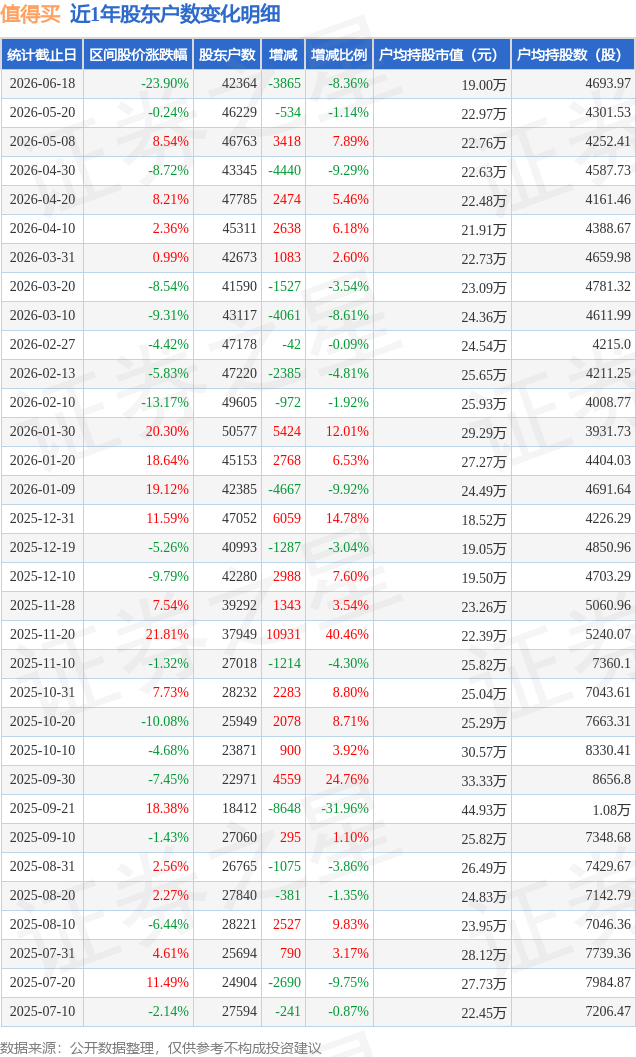
Task: Click the 1.08万 average shares cell
Action: click(x=612, y=810)
